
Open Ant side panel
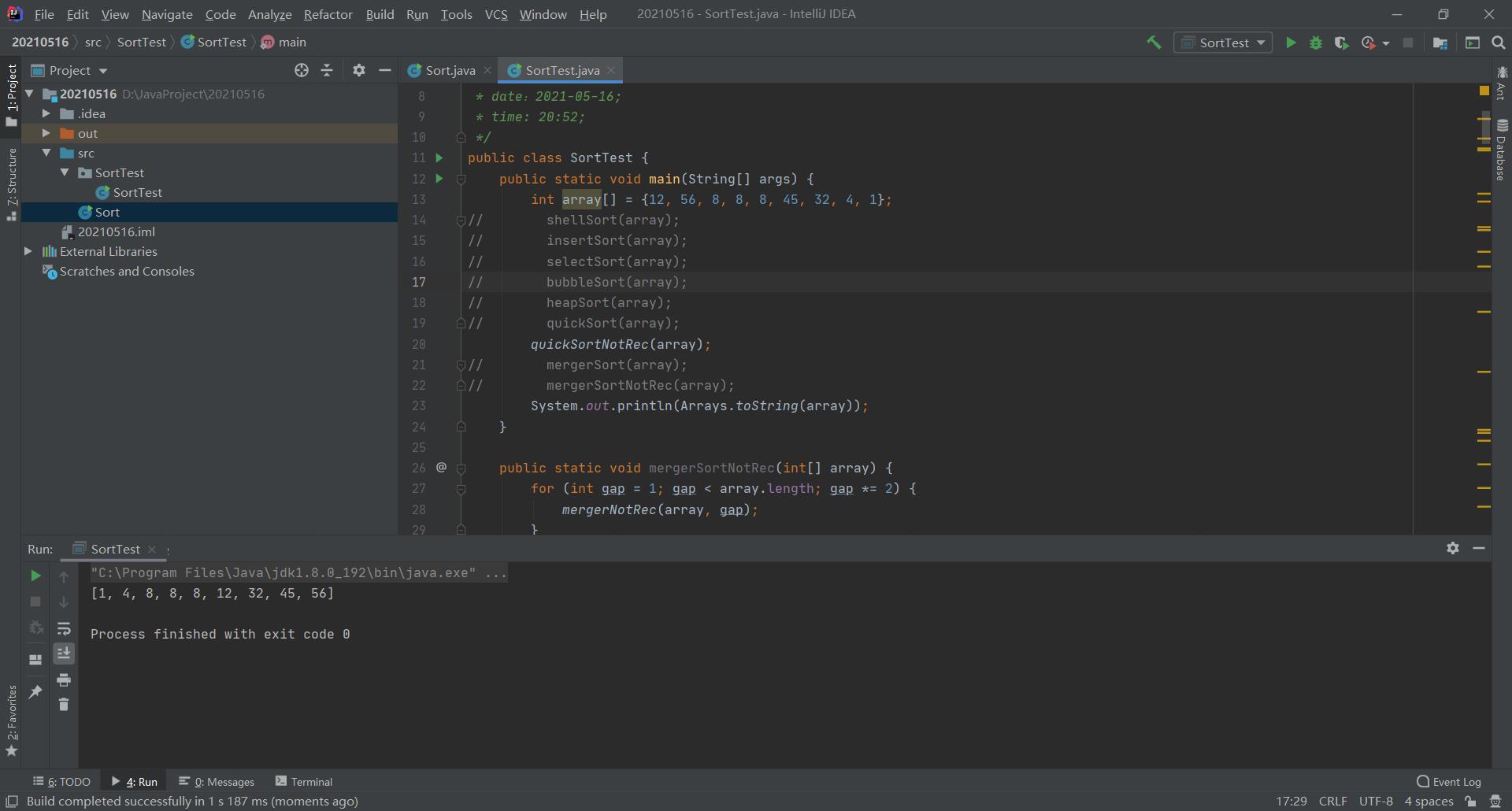tap(1502, 83)
